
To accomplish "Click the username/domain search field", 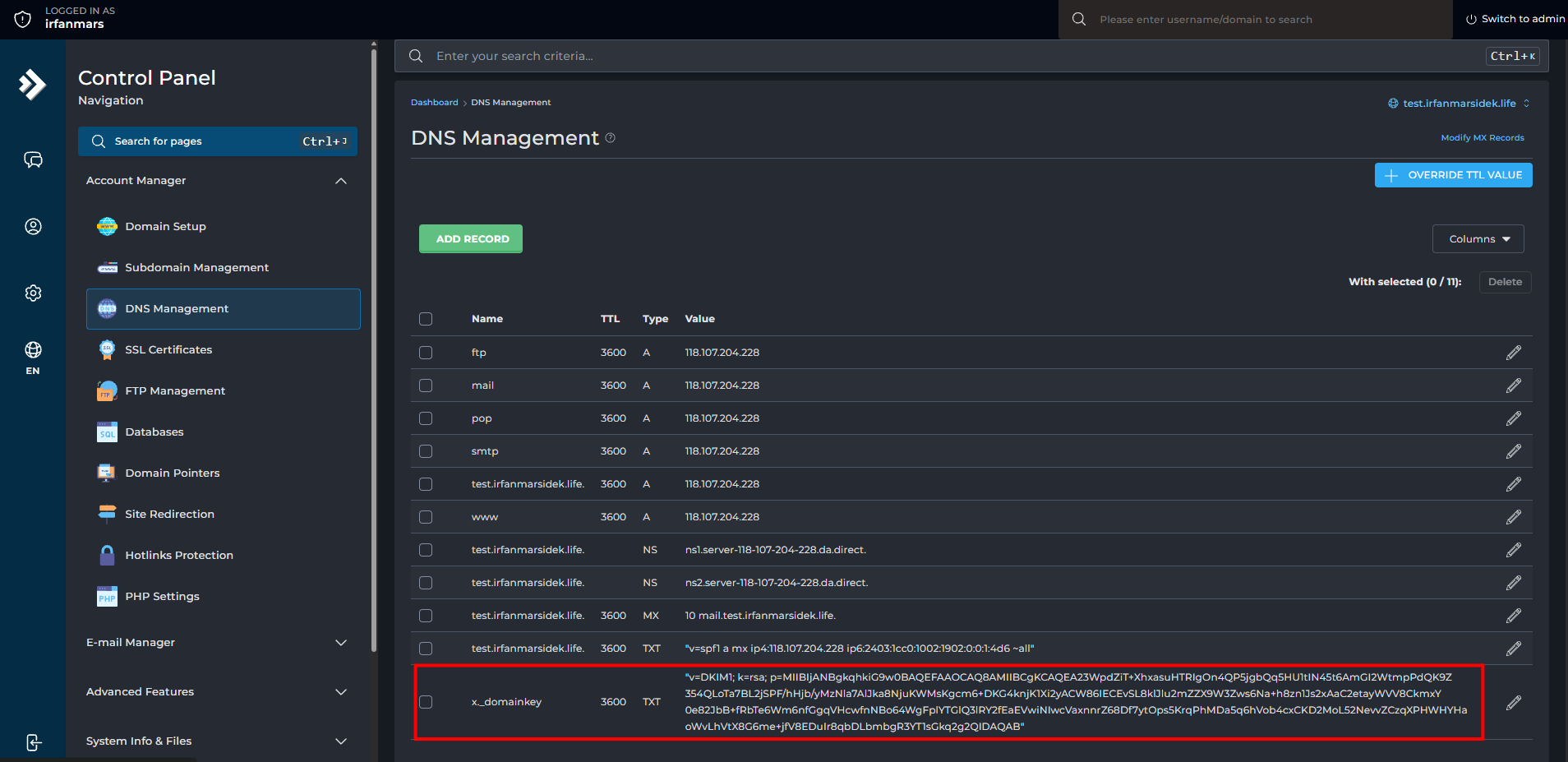I will coord(1256,20).
